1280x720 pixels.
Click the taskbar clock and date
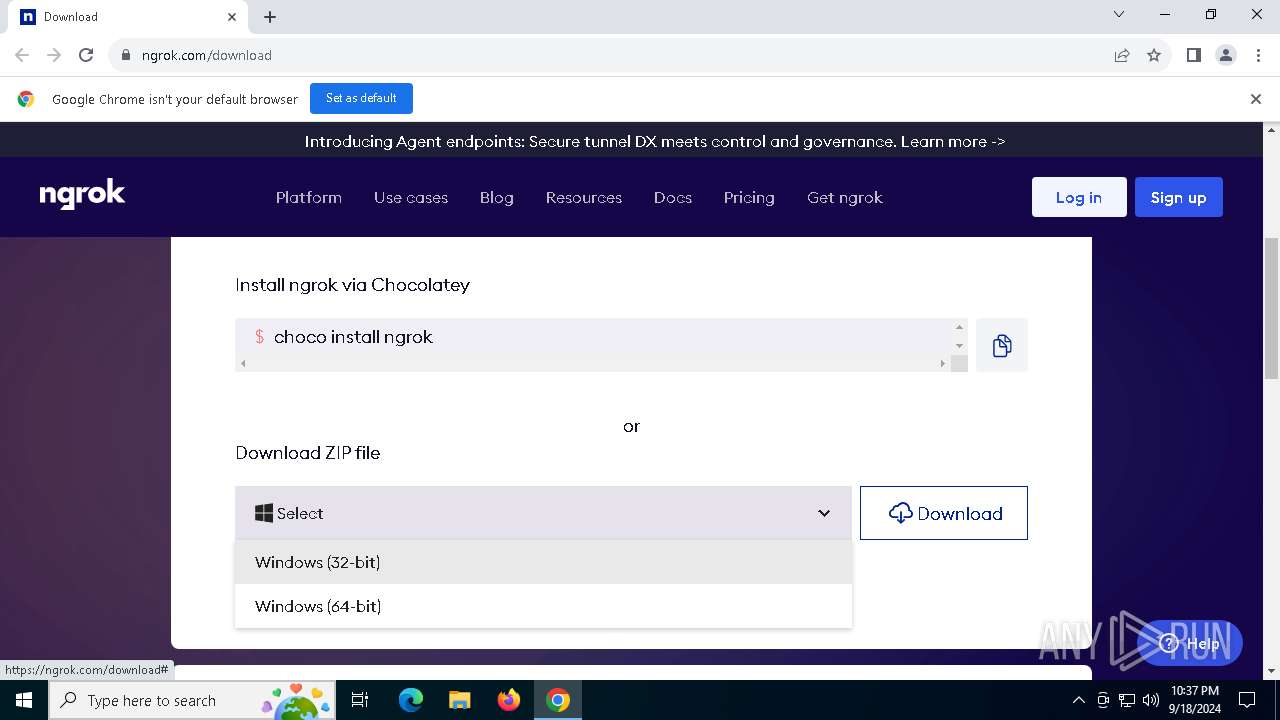[x=1194, y=700]
